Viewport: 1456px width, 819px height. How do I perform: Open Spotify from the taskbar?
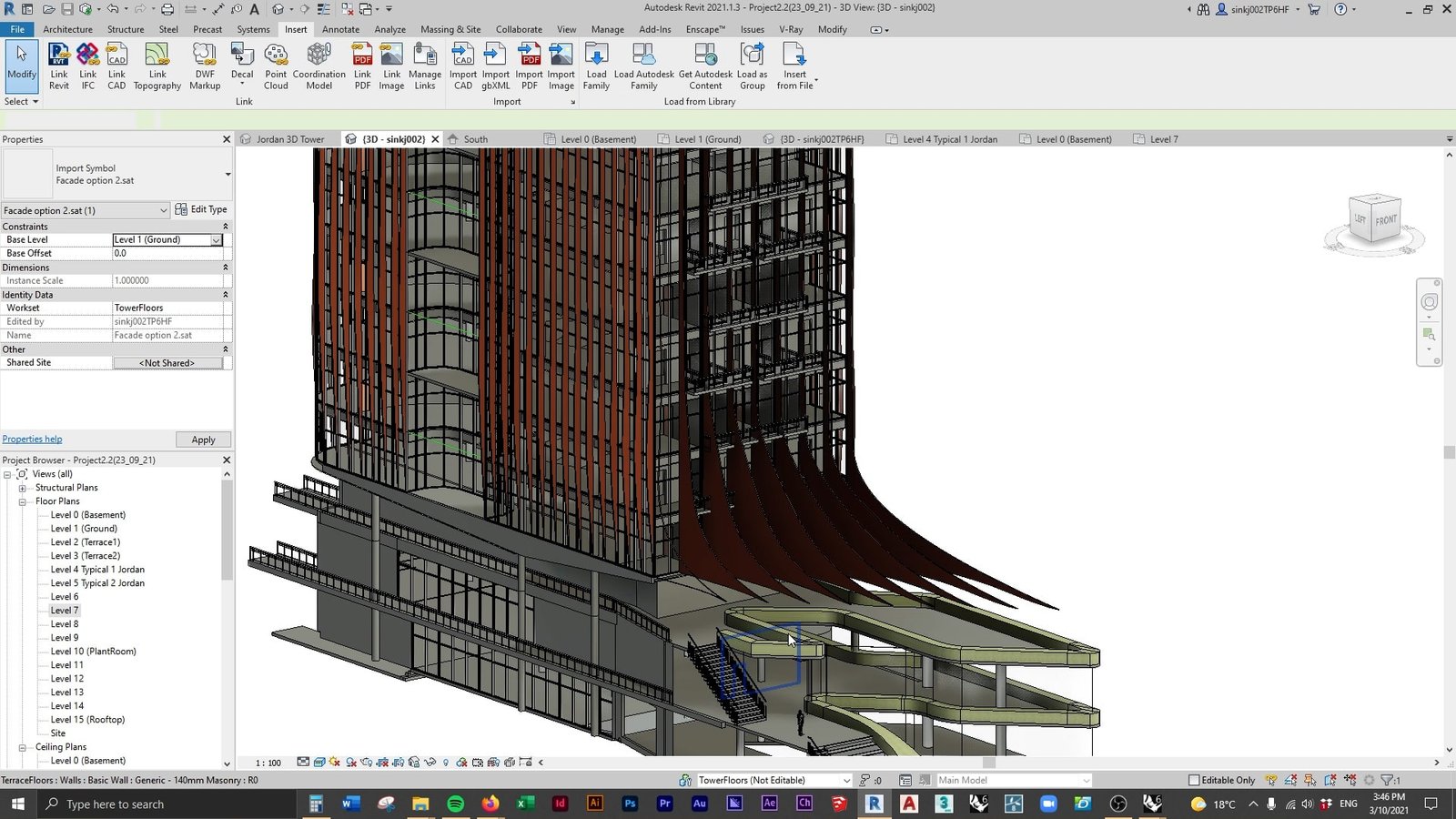(455, 804)
